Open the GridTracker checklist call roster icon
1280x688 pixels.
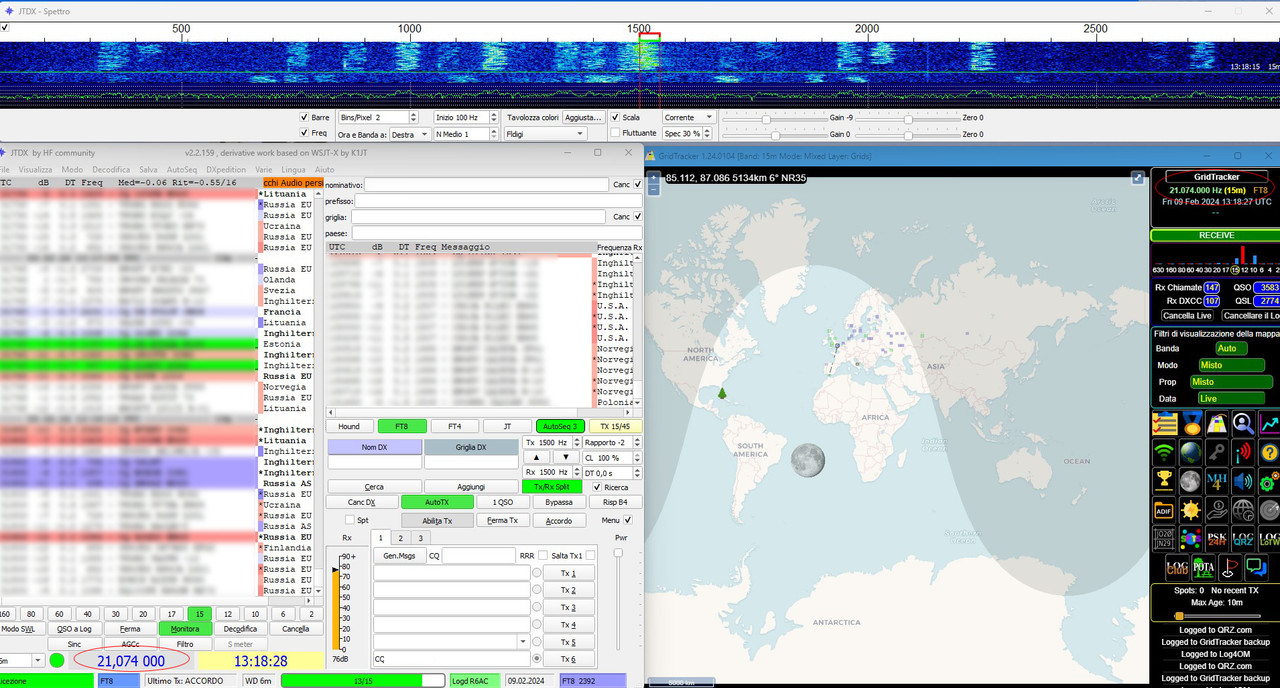1164,424
